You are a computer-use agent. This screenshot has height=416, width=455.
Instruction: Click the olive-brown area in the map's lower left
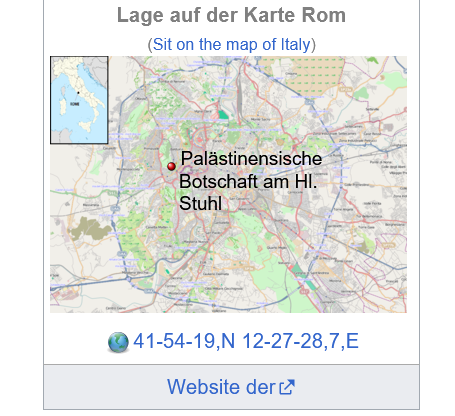(x=89, y=228)
